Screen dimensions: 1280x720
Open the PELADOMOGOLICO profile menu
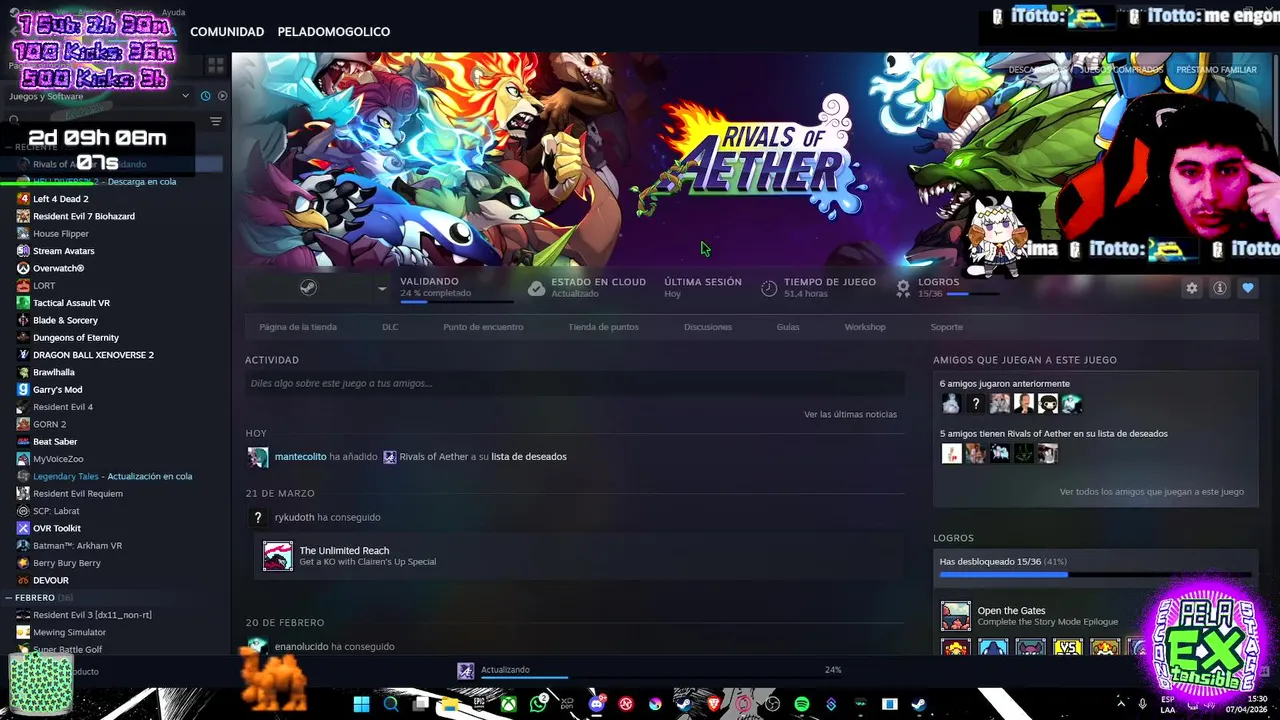[x=333, y=32]
